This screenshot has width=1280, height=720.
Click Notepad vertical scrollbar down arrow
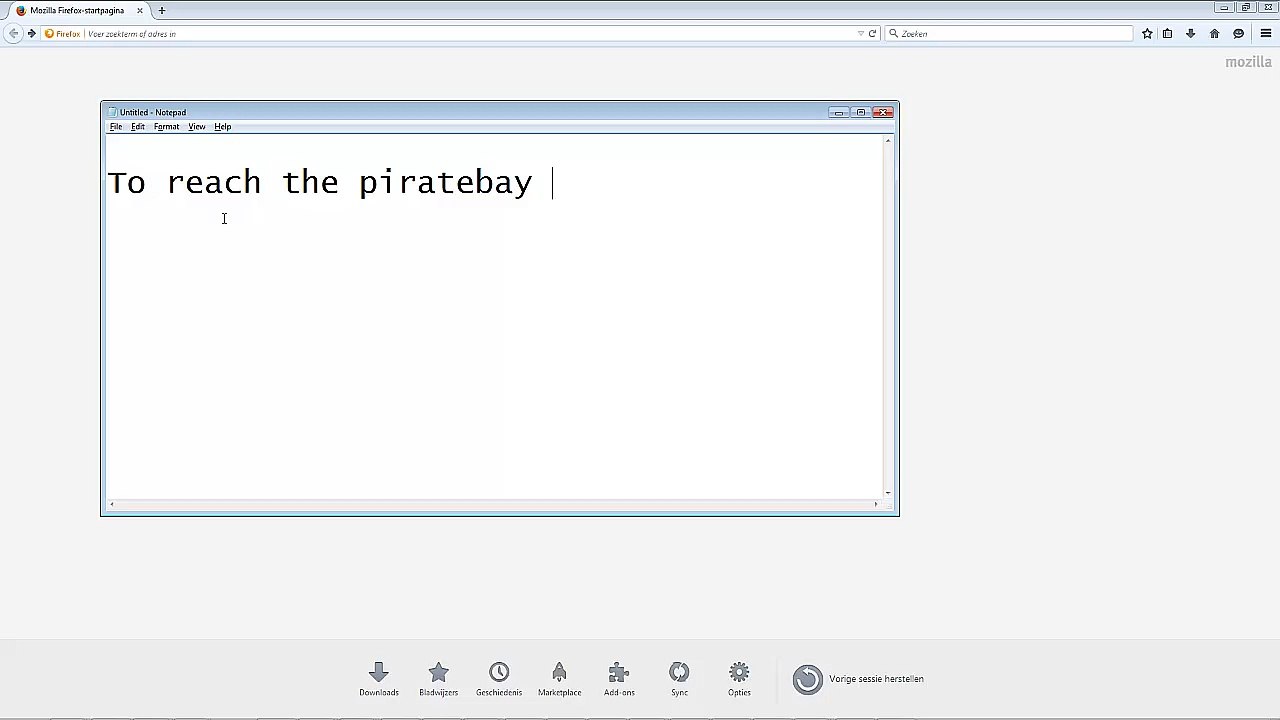coord(888,493)
